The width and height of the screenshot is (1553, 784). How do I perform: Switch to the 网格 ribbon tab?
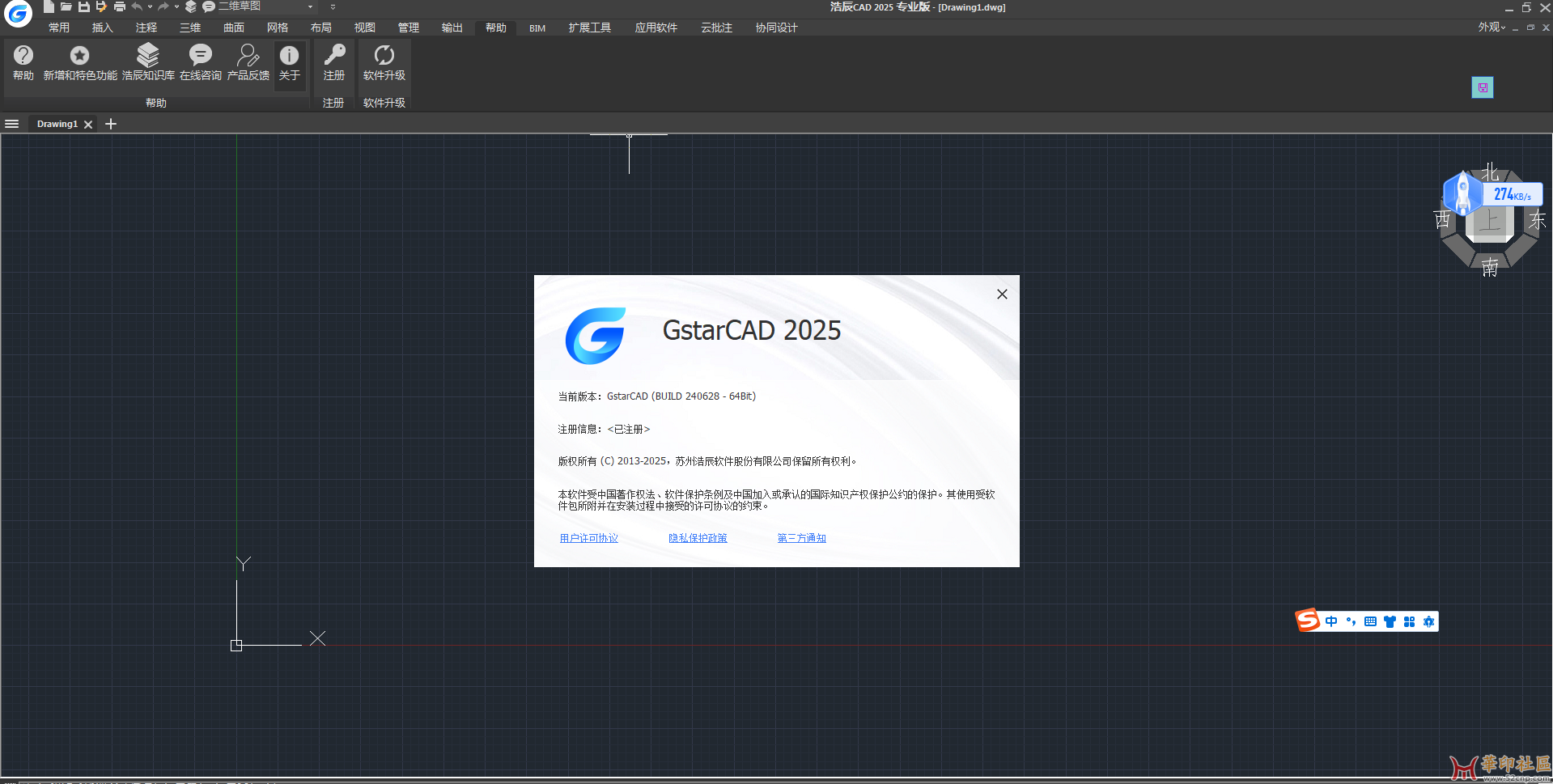click(278, 28)
